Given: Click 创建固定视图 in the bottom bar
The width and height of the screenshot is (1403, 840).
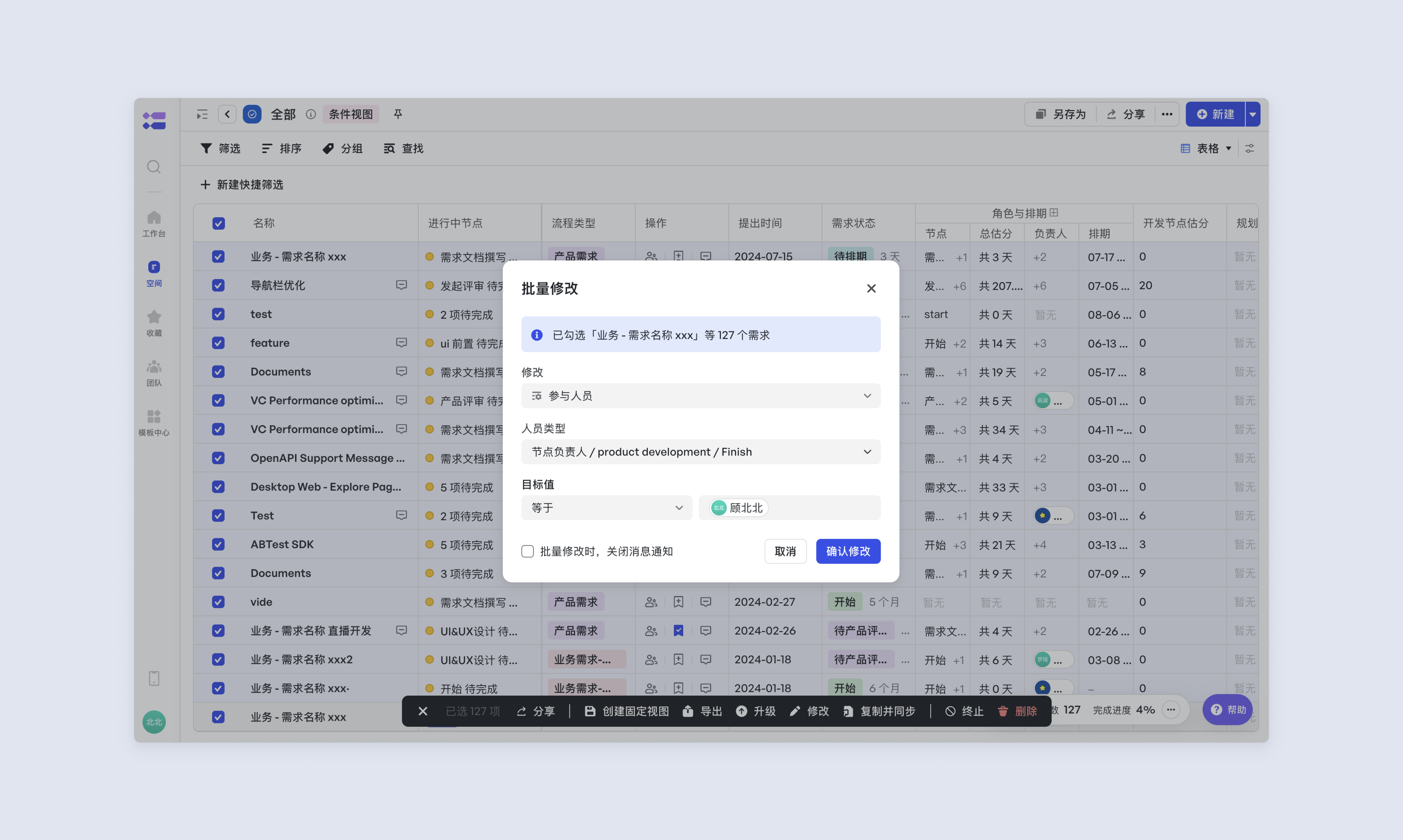Looking at the screenshot, I should 627,711.
